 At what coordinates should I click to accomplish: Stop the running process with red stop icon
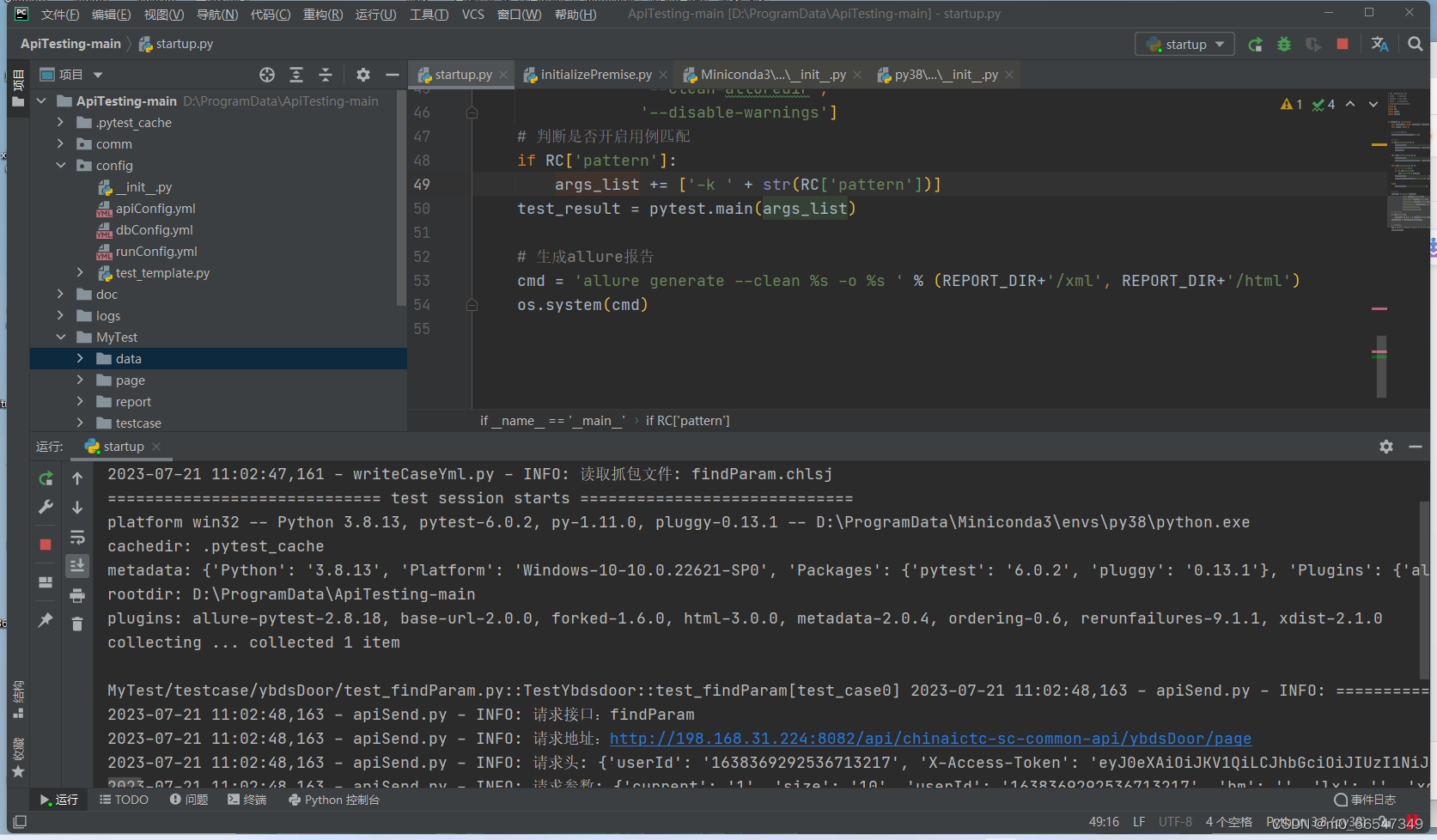tap(1342, 44)
